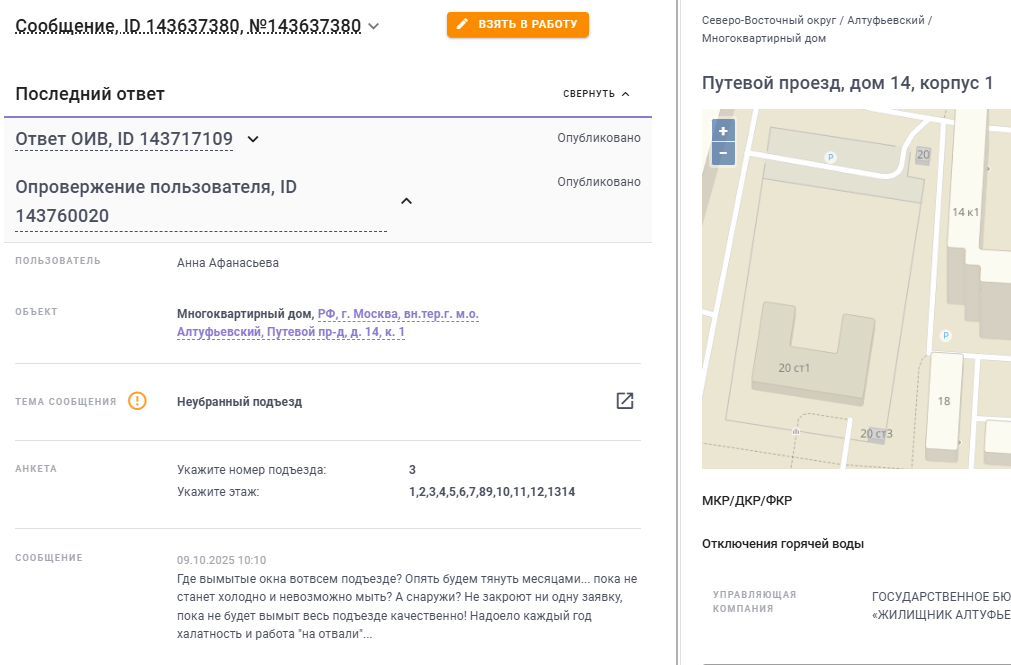Open the message ID header dropdown chevron
The width and height of the screenshot is (1011, 665).
(374, 27)
